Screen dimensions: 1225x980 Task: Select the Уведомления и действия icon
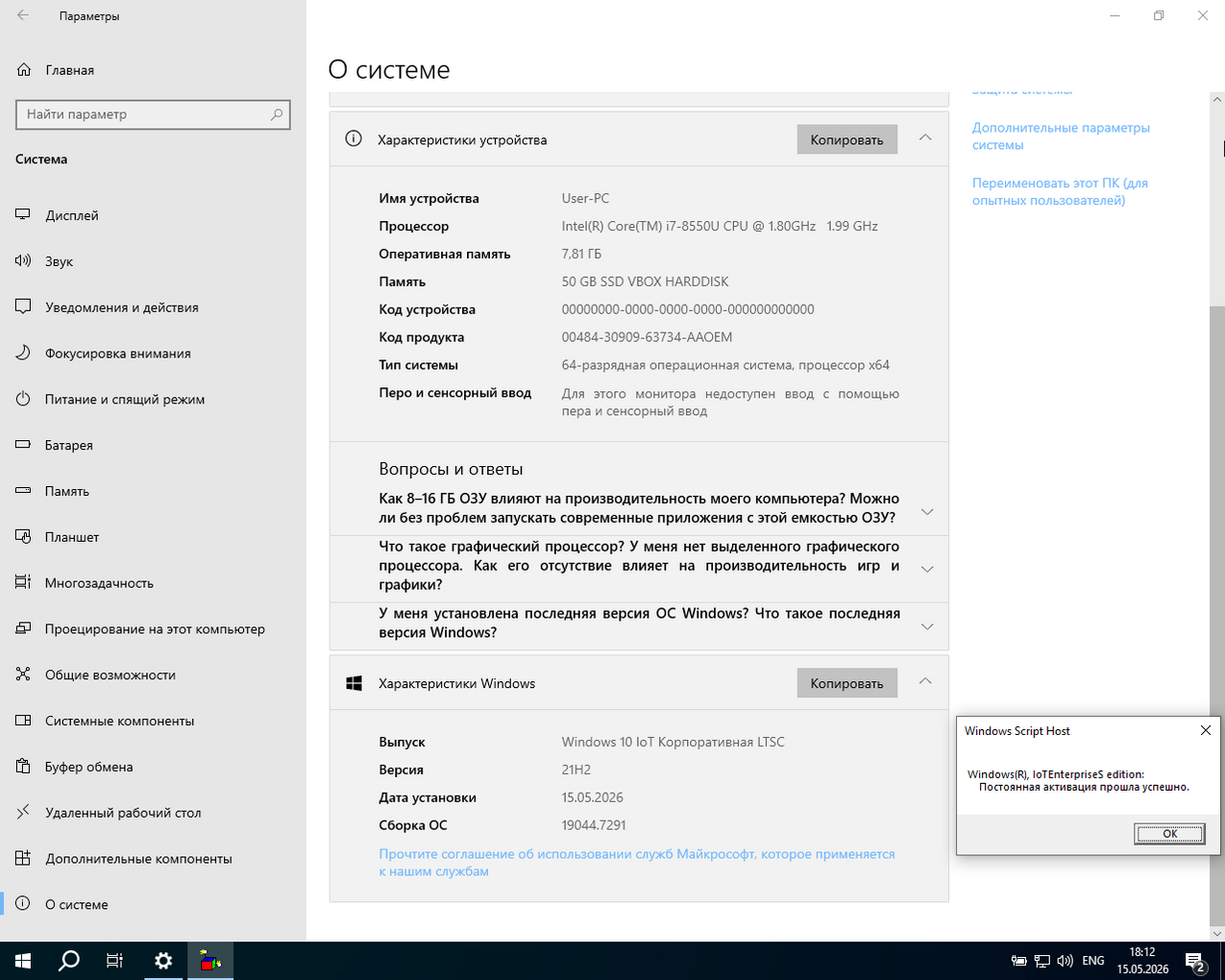23,307
